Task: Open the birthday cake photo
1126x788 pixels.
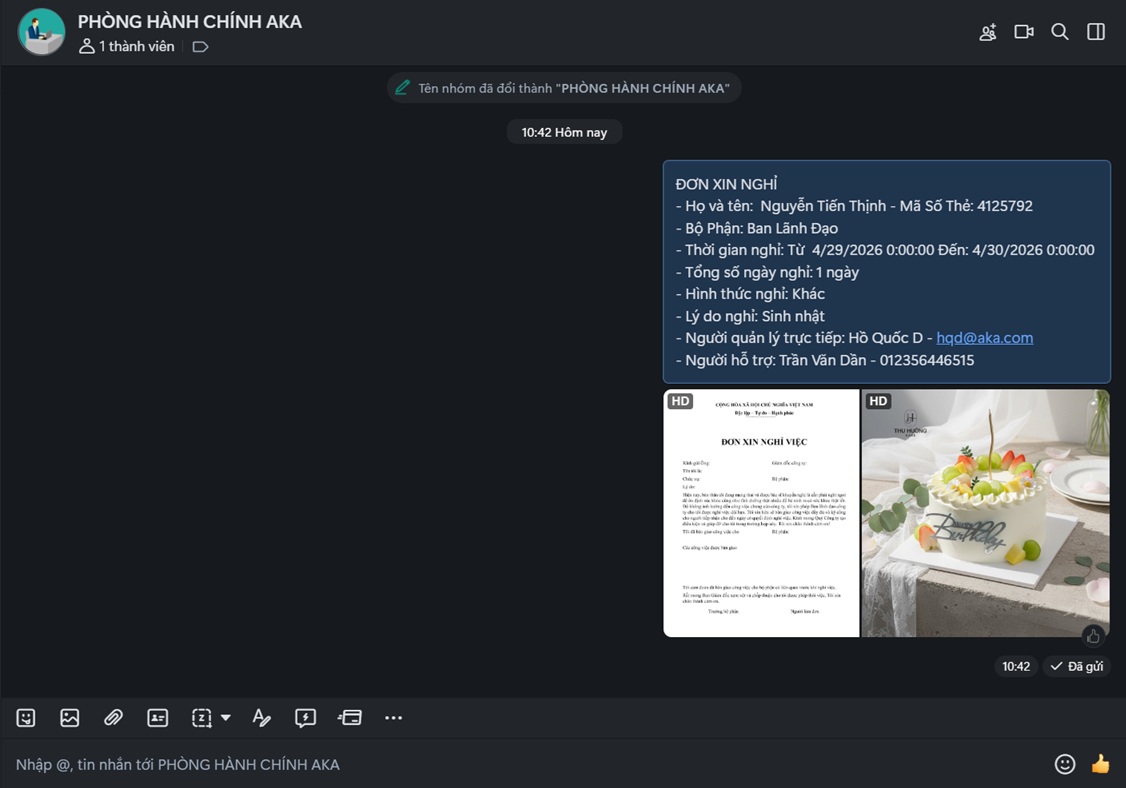Action: tap(985, 513)
